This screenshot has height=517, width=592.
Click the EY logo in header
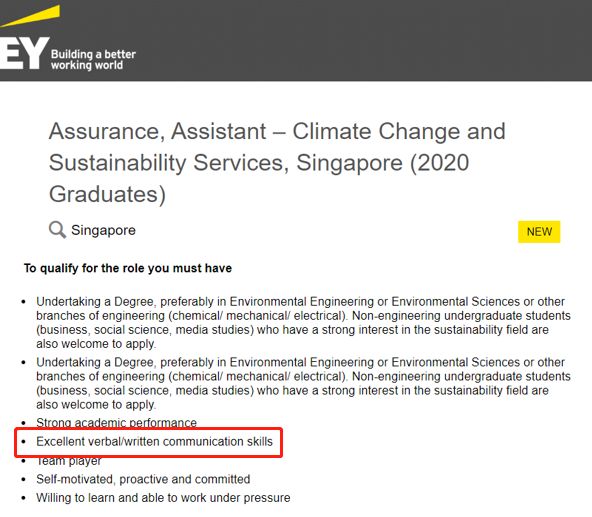(25, 53)
